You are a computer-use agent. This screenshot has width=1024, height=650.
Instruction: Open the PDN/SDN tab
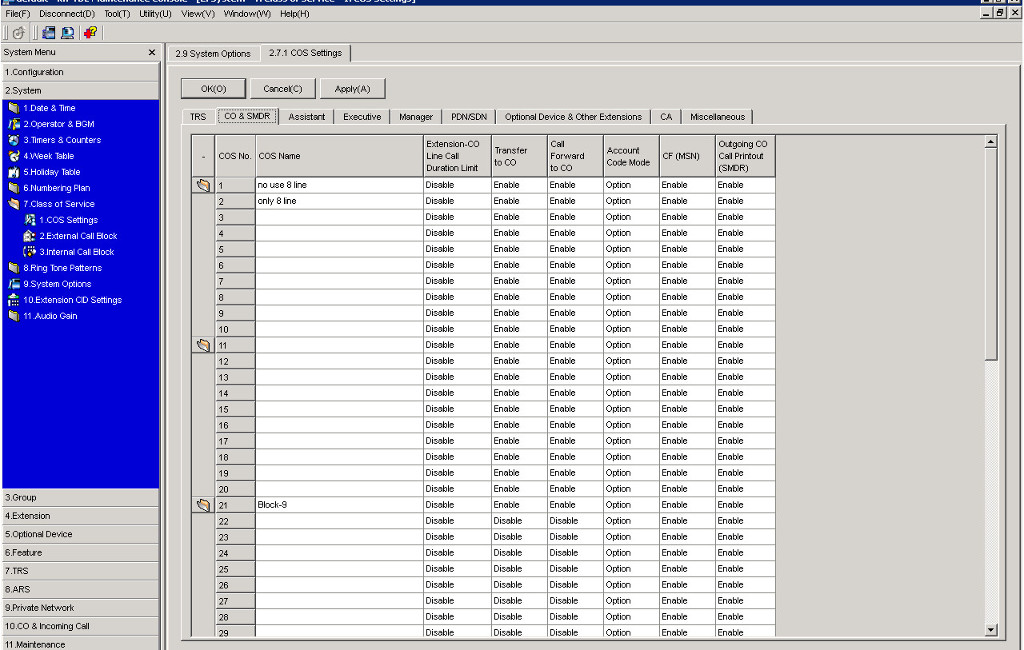[x=469, y=117]
